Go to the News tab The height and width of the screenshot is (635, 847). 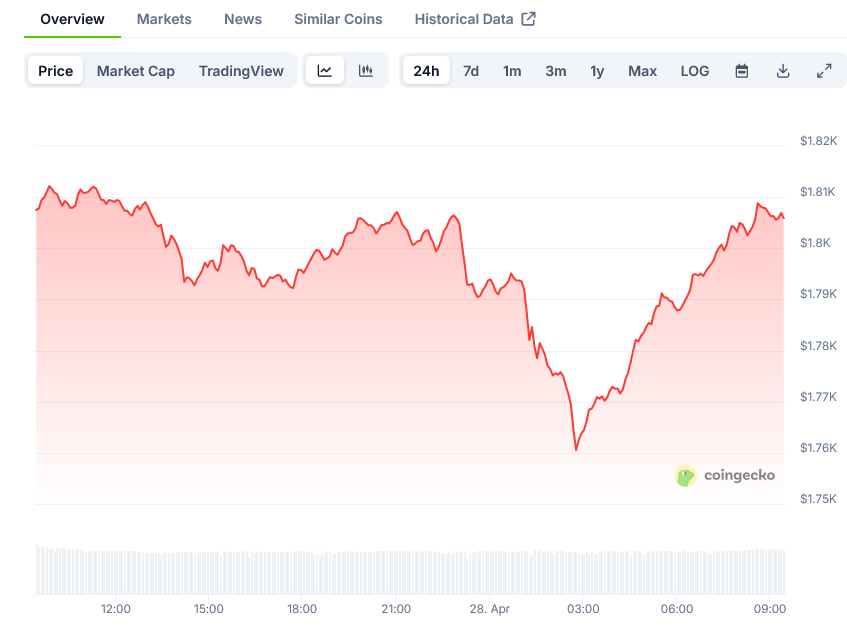coord(243,19)
